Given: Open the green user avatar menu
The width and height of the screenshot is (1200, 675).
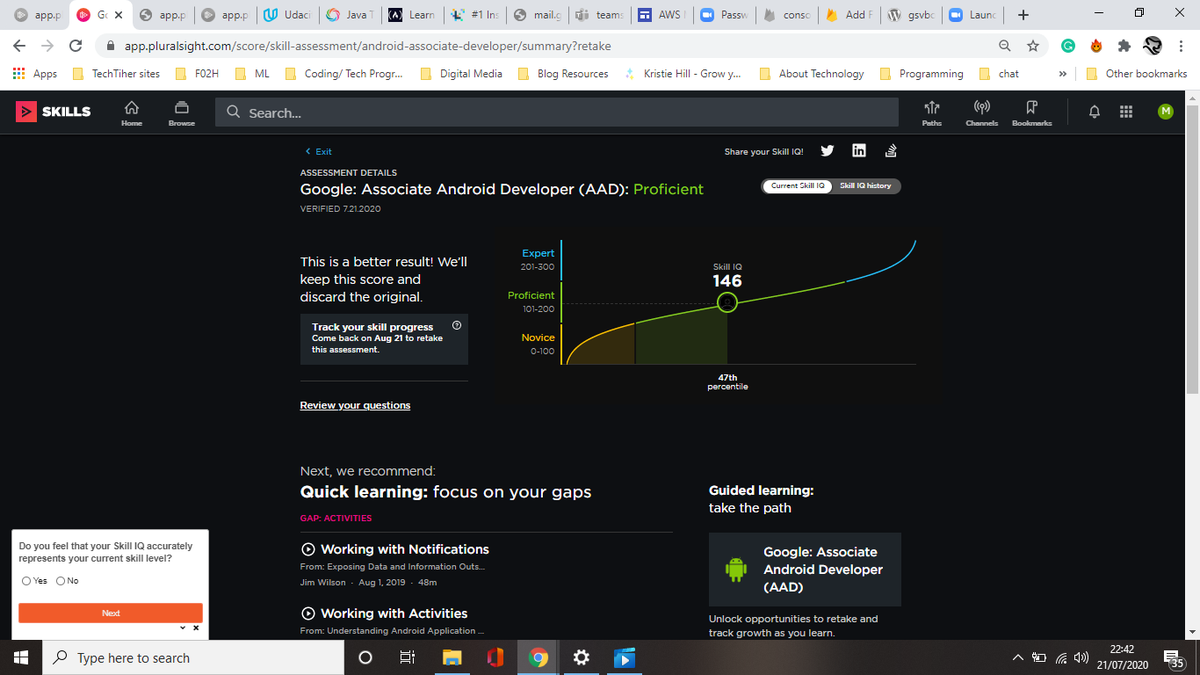Looking at the screenshot, I should pyautogui.click(x=1165, y=112).
